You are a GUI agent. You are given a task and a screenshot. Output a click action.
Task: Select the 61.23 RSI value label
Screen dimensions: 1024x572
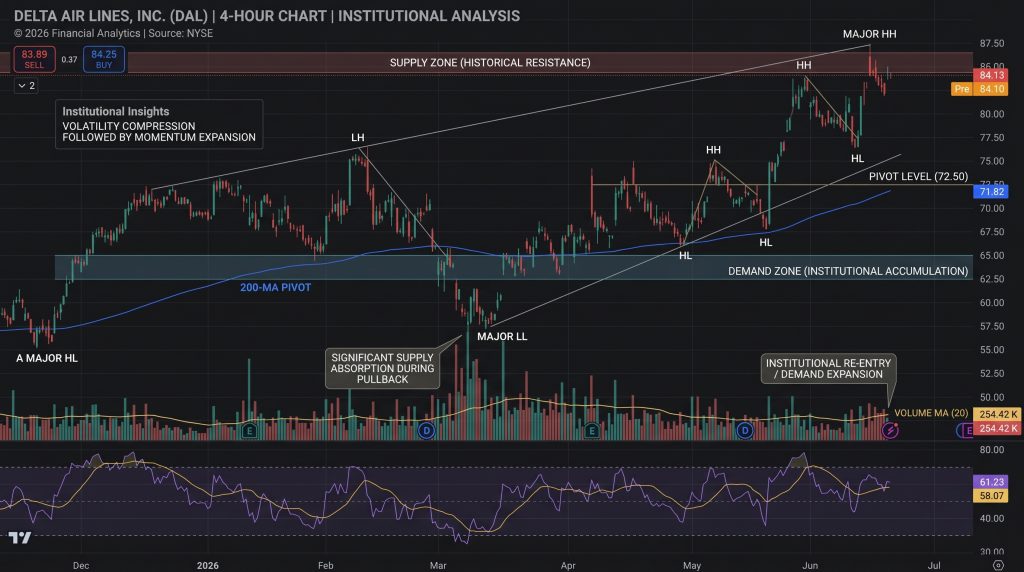tap(991, 482)
